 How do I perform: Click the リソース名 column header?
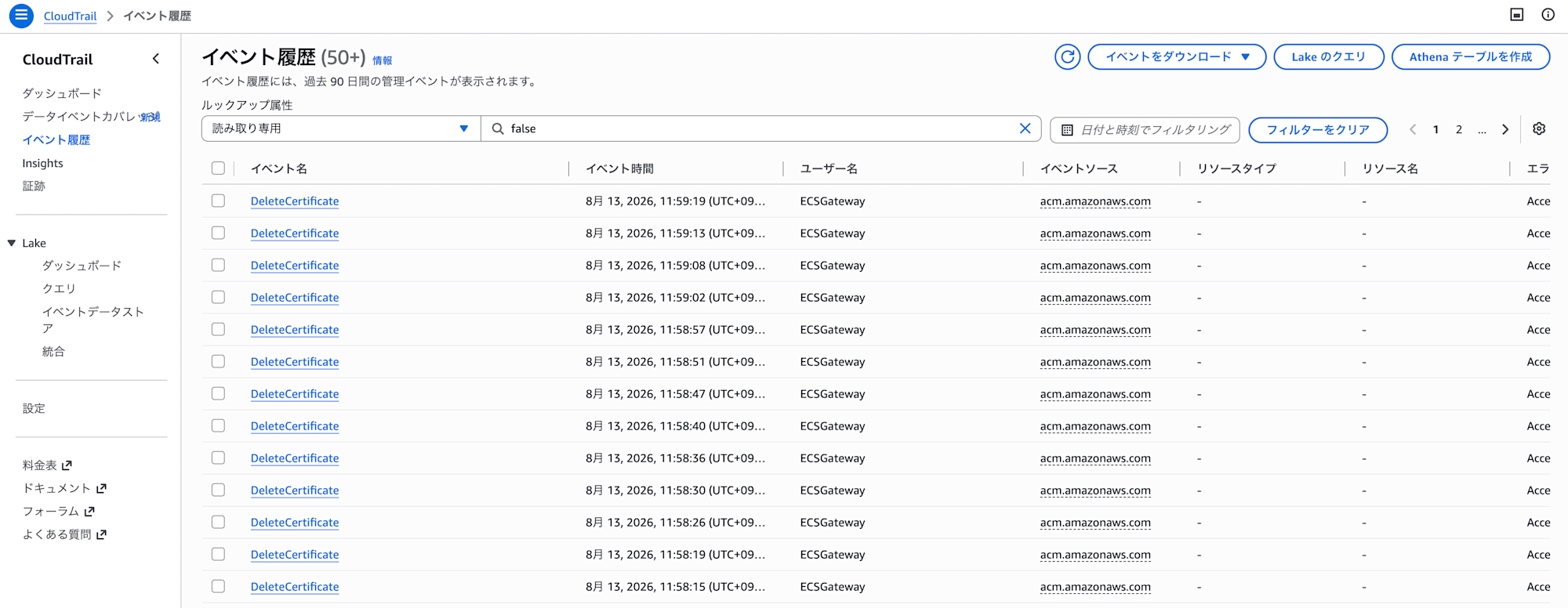coord(1390,168)
